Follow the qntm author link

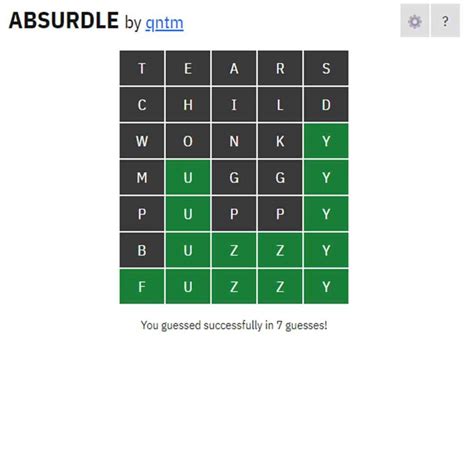coord(164,23)
